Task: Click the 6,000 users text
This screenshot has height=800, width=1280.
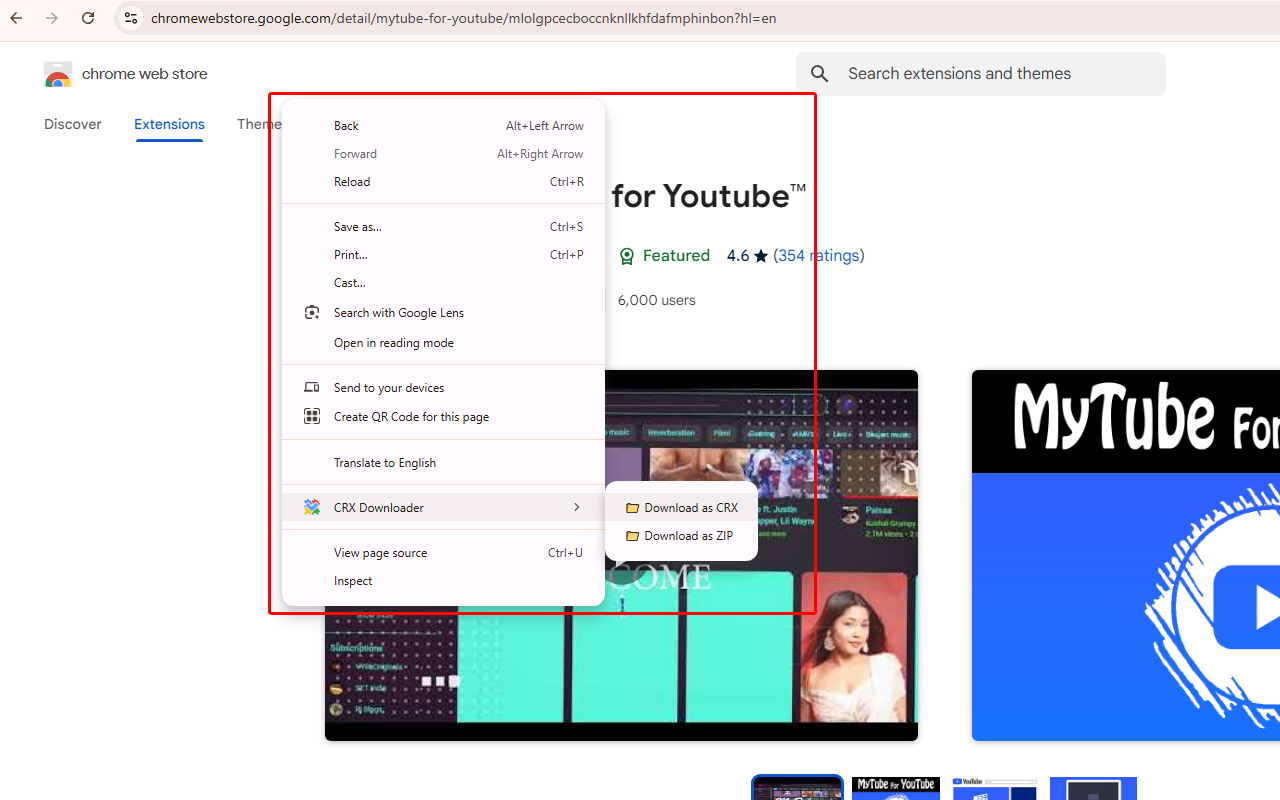Action: point(656,300)
